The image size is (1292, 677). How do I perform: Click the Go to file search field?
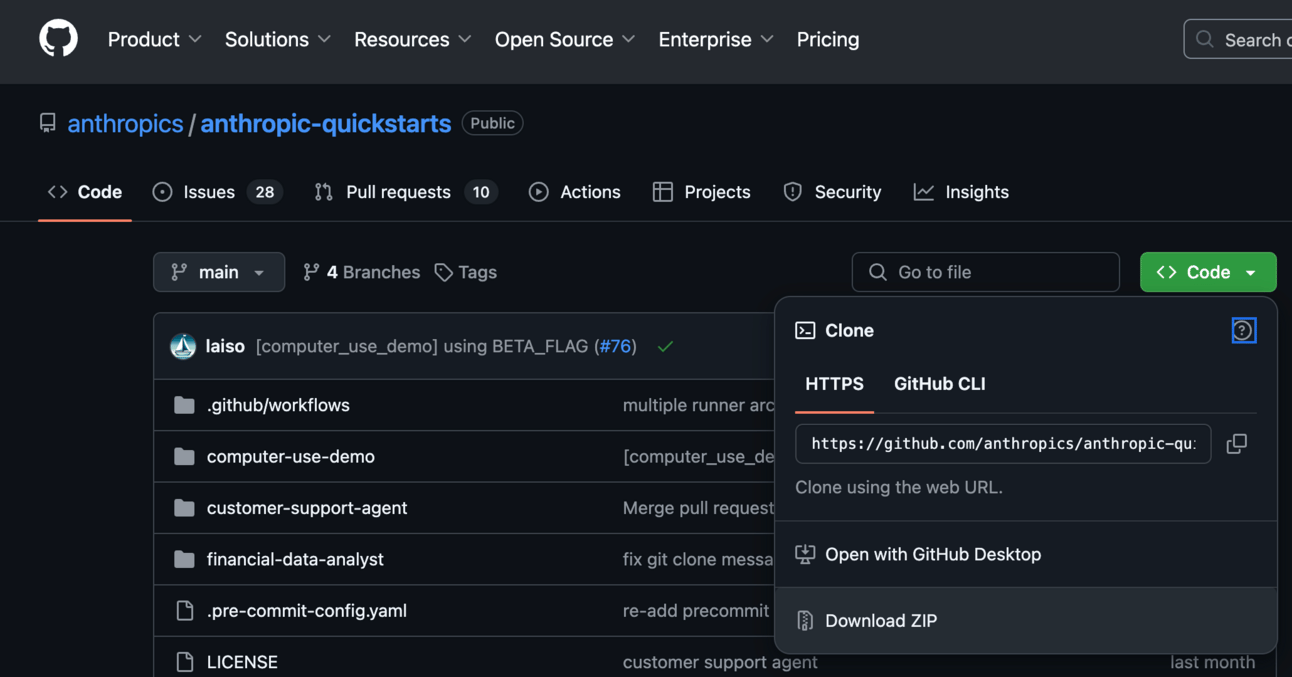click(x=985, y=272)
